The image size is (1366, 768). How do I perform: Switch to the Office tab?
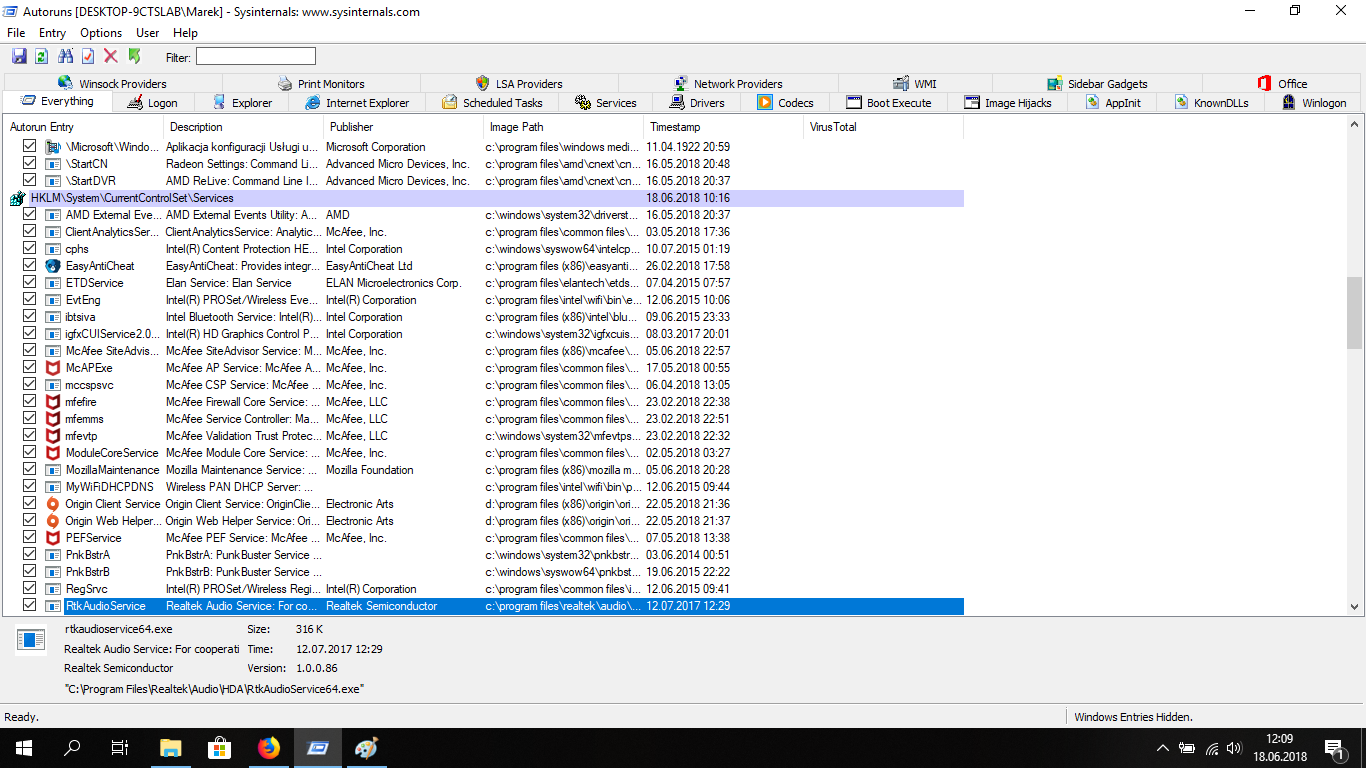[1282, 84]
